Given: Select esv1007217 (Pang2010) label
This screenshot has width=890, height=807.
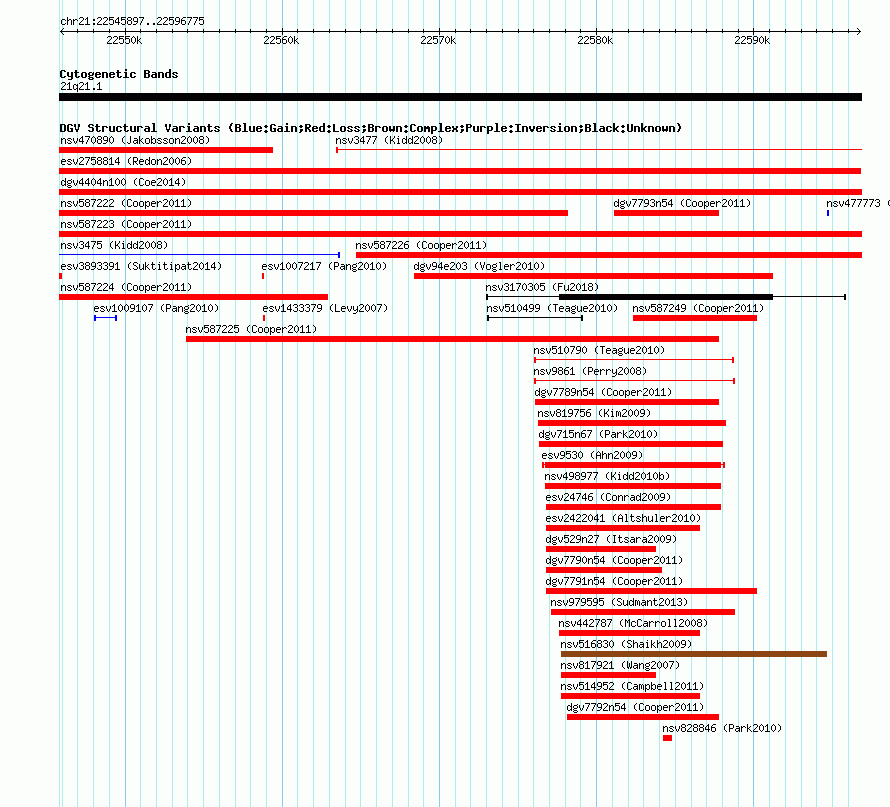Looking at the screenshot, I should [324, 266].
